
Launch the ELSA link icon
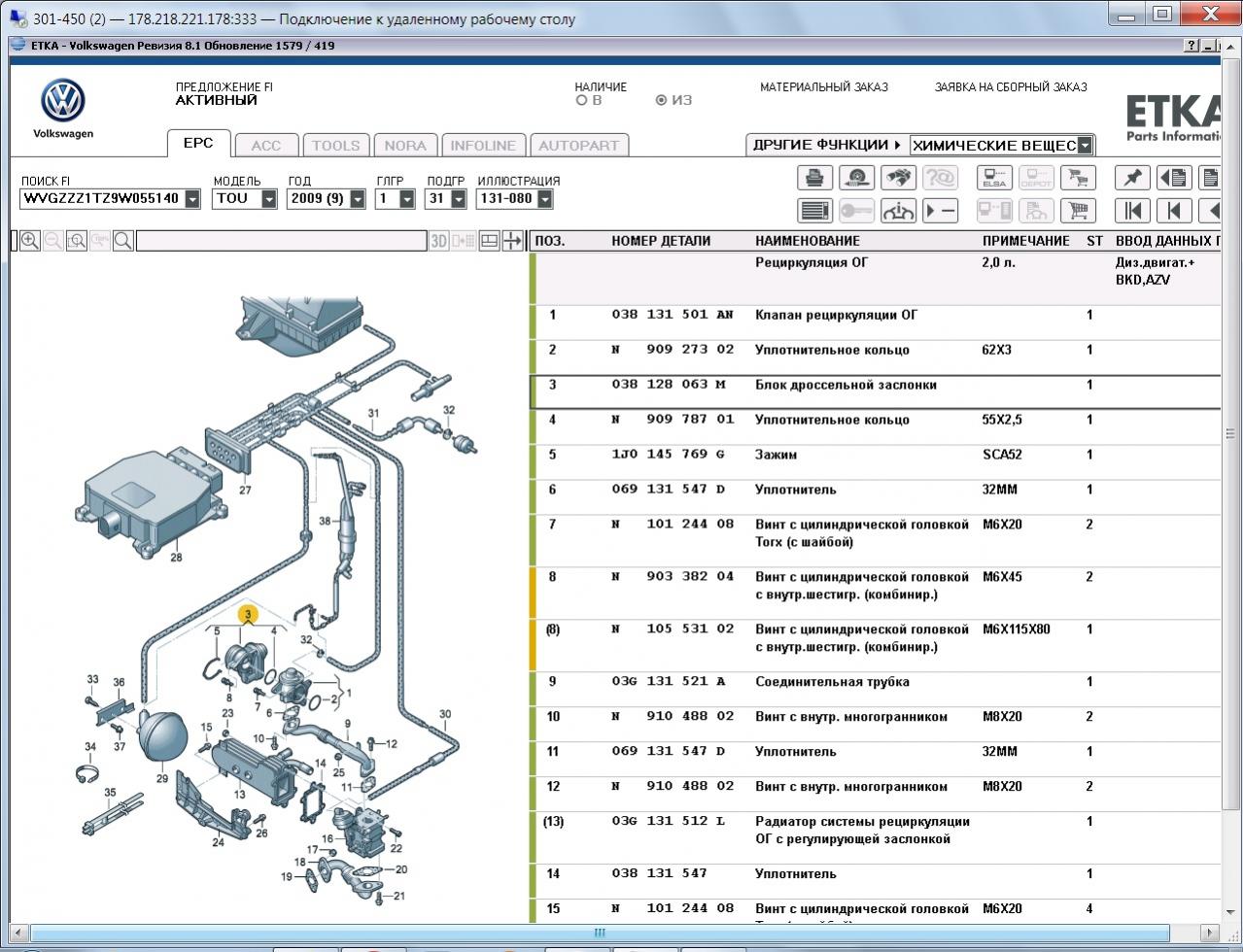pyautogui.click(x=994, y=178)
